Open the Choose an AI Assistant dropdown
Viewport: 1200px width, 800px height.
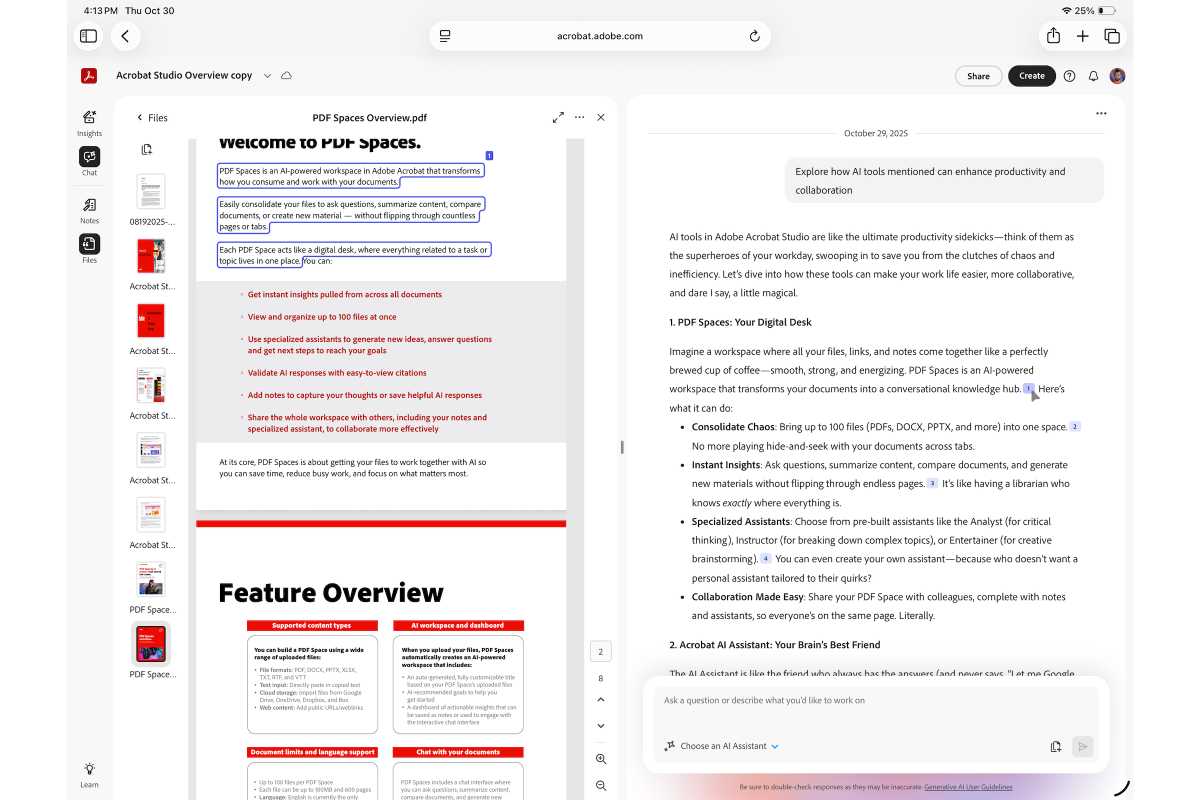pyautogui.click(x=720, y=746)
